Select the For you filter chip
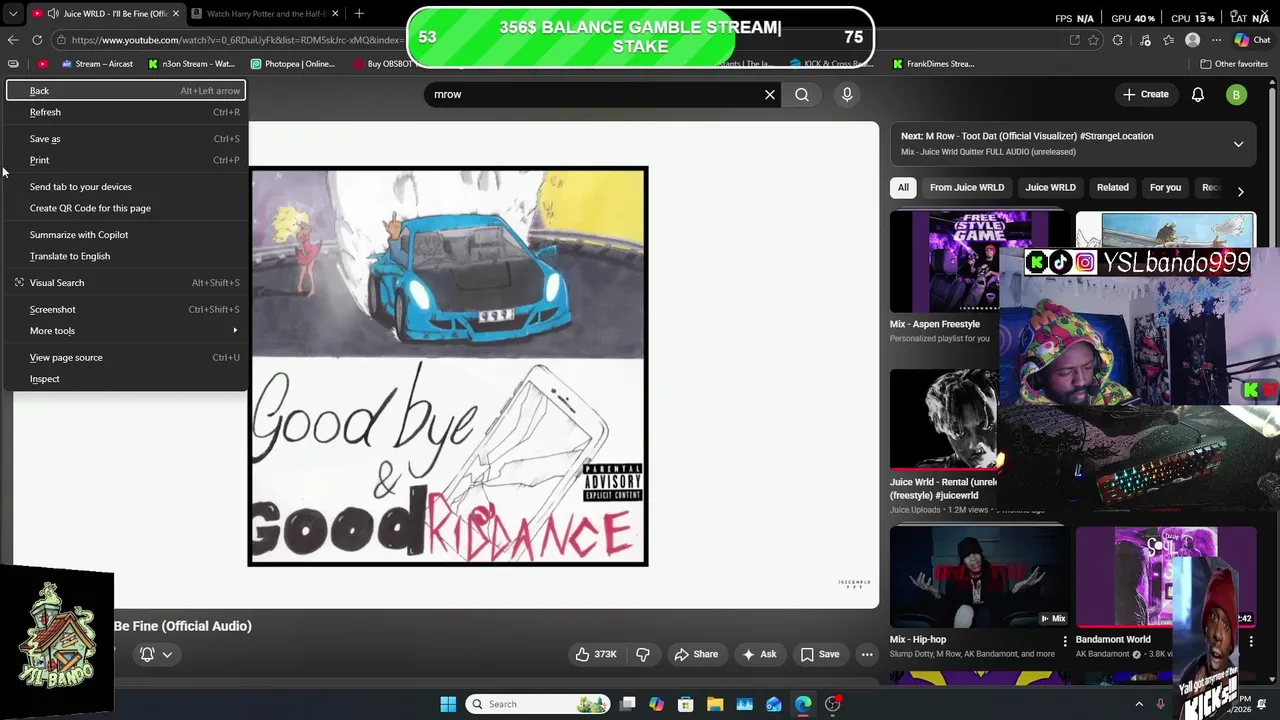This screenshot has width=1280, height=720. 1166,188
